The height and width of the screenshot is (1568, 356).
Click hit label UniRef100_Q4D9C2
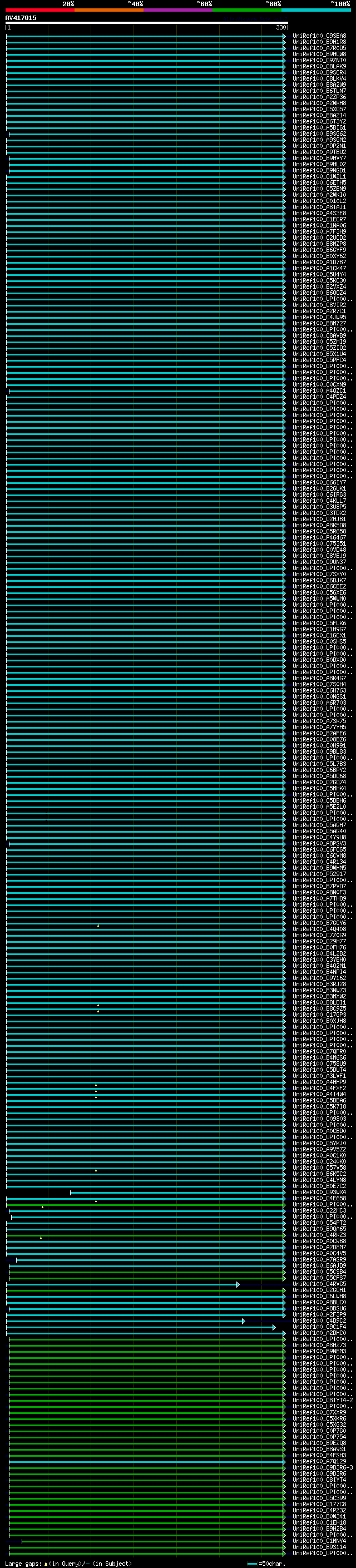click(319, 1320)
